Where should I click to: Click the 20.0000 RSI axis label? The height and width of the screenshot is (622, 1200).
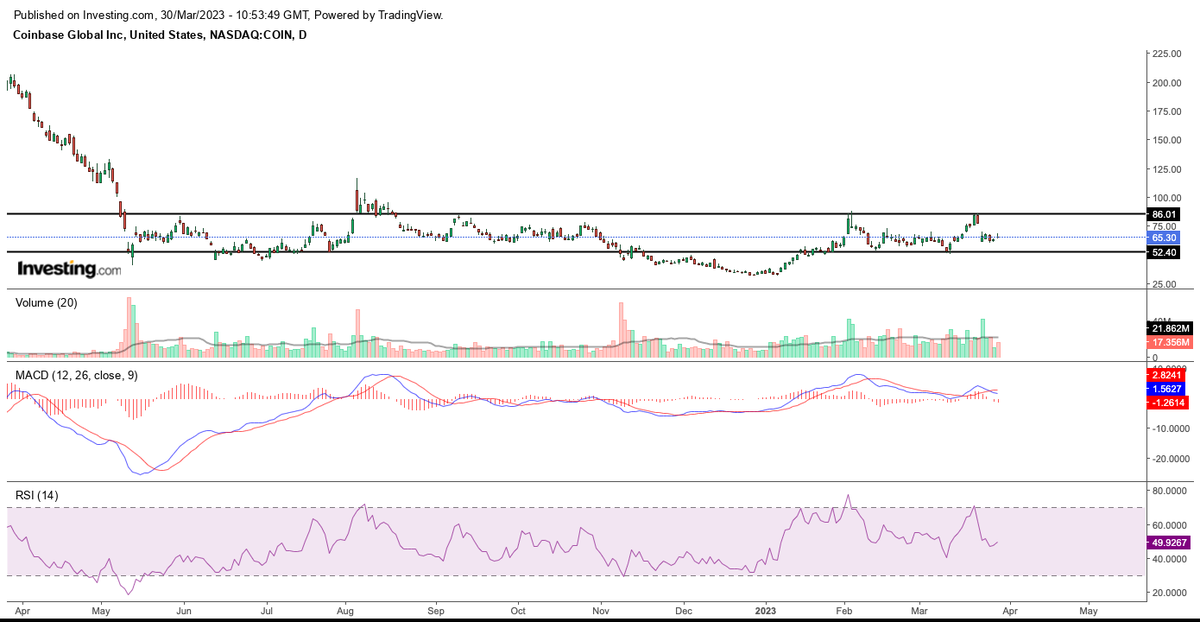(1171, 592)
